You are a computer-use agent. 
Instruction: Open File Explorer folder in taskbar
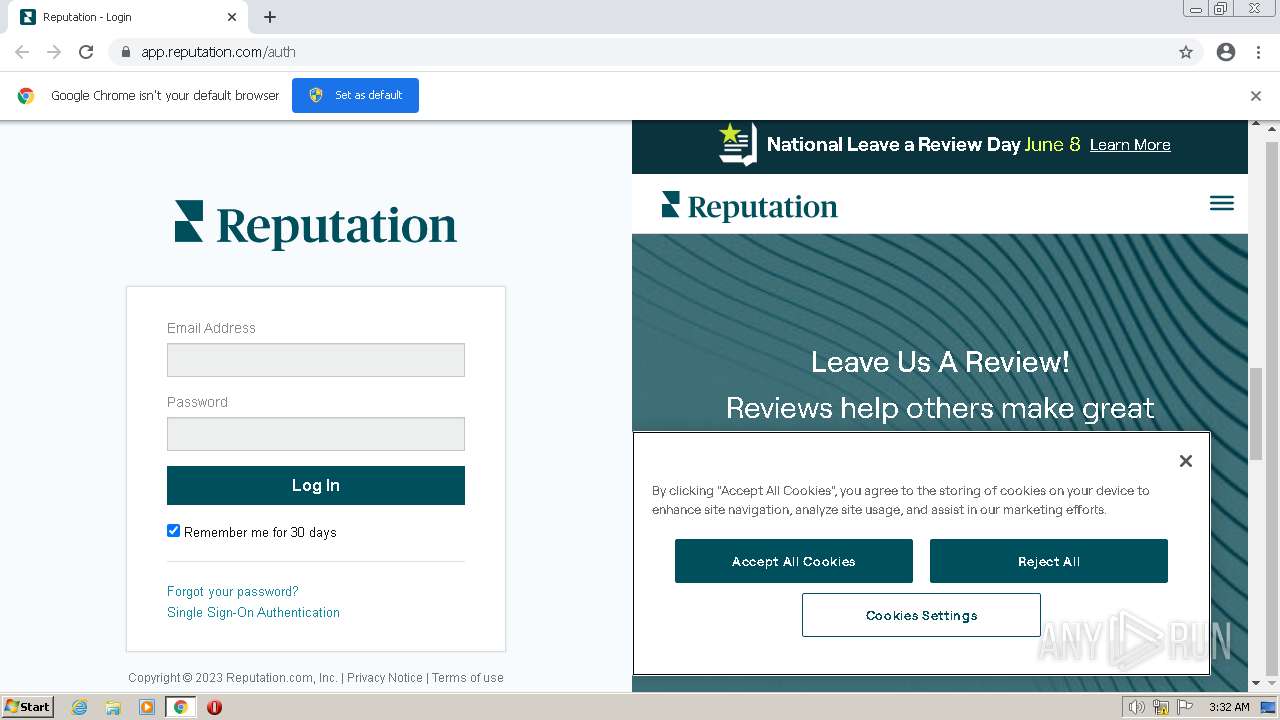pyautogui.click(x=113, y=707)
